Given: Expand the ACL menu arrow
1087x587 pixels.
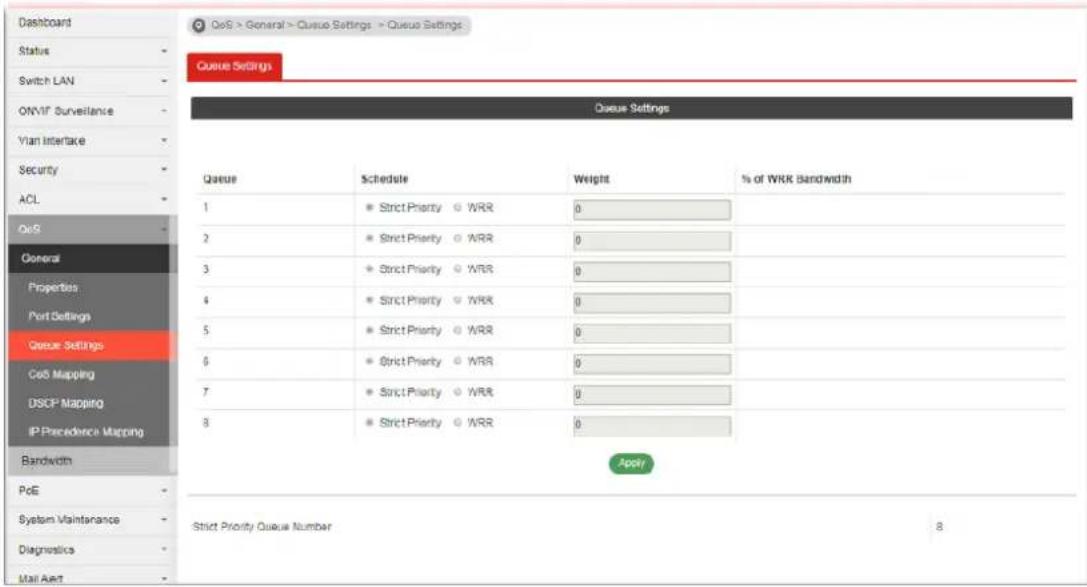Looking at the screenshot, I should click(x=164, y=200).
